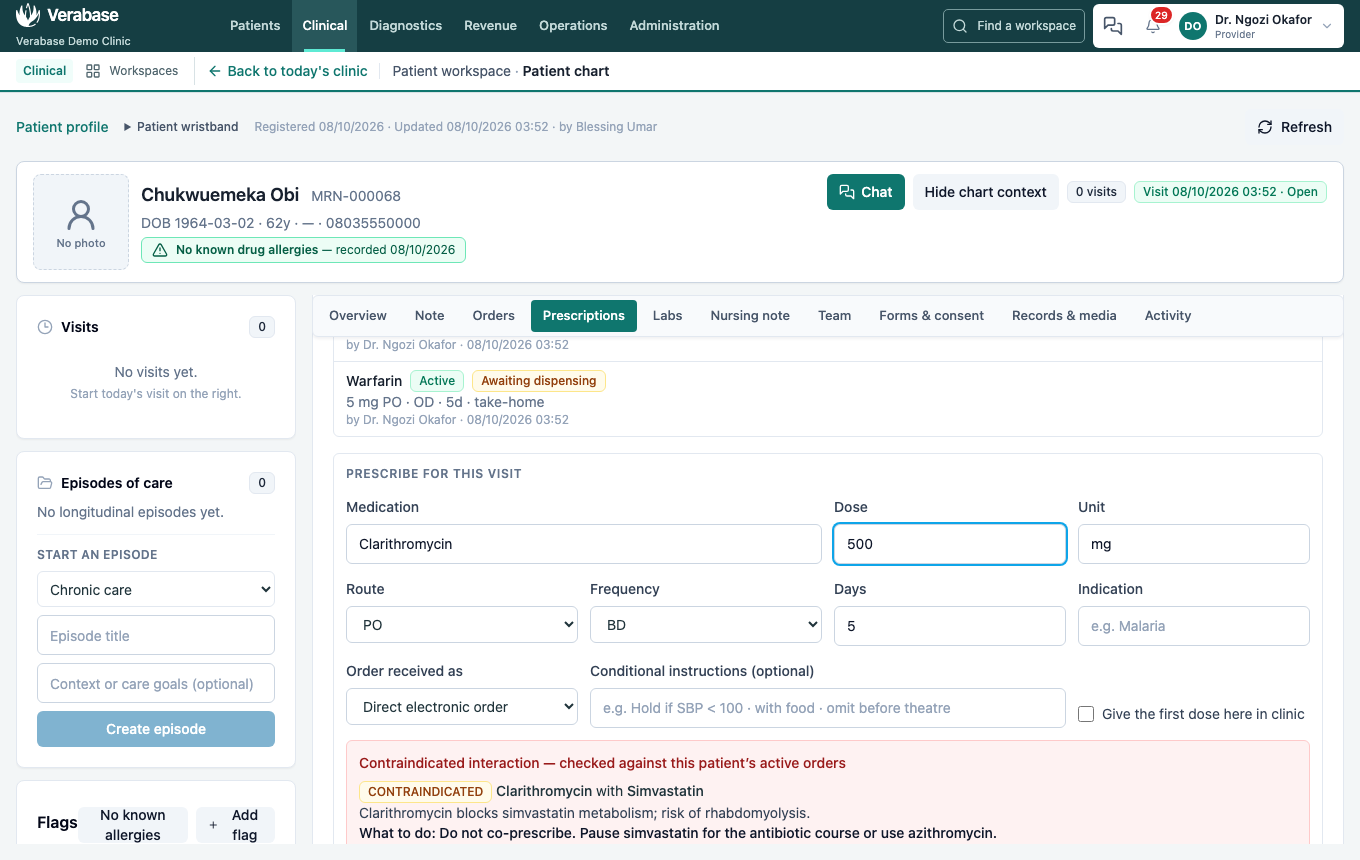Refresh the patient chart
This screenshot has height=860, width=1360.
tap(1295, 127)
